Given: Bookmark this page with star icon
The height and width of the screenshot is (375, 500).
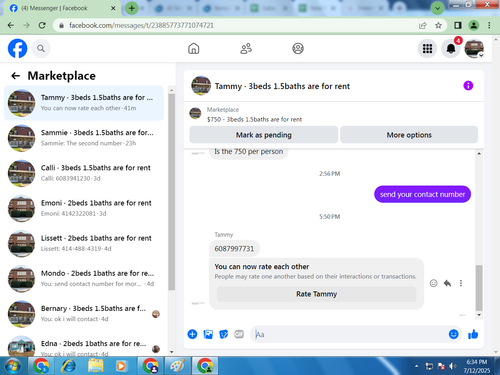Looking at the screenshot, I should 438,25.
